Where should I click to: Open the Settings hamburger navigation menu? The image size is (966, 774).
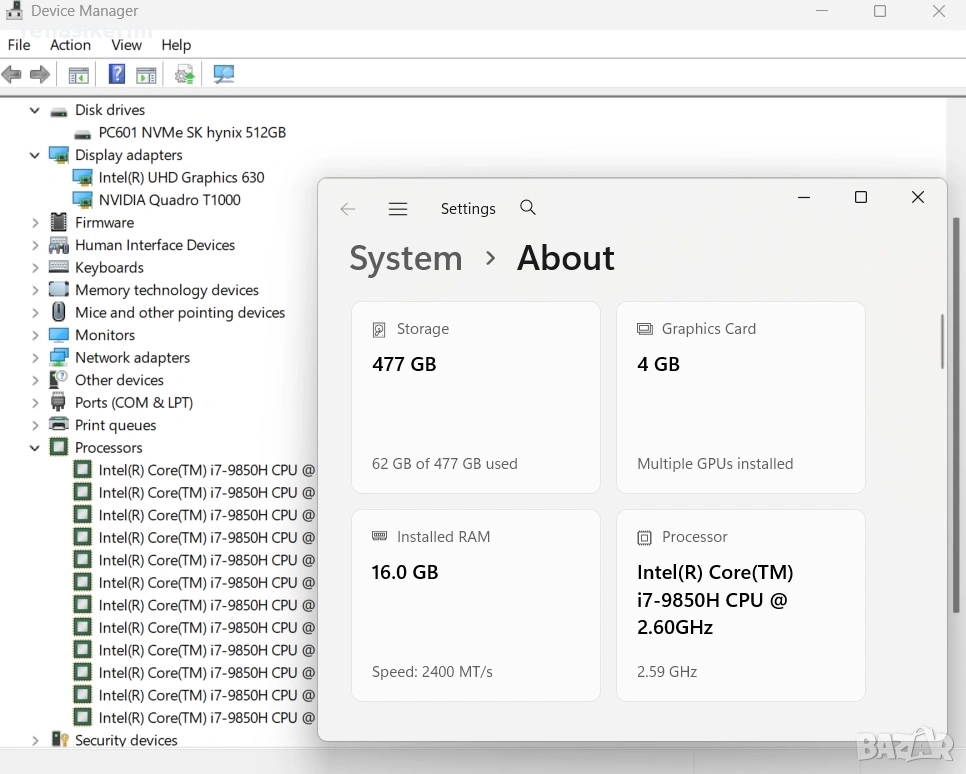click(398, 209)
